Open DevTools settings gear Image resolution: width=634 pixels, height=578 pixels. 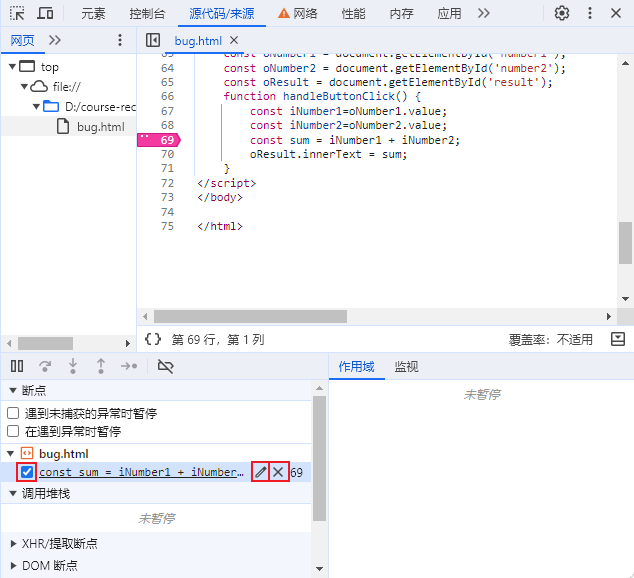point(562,13)
